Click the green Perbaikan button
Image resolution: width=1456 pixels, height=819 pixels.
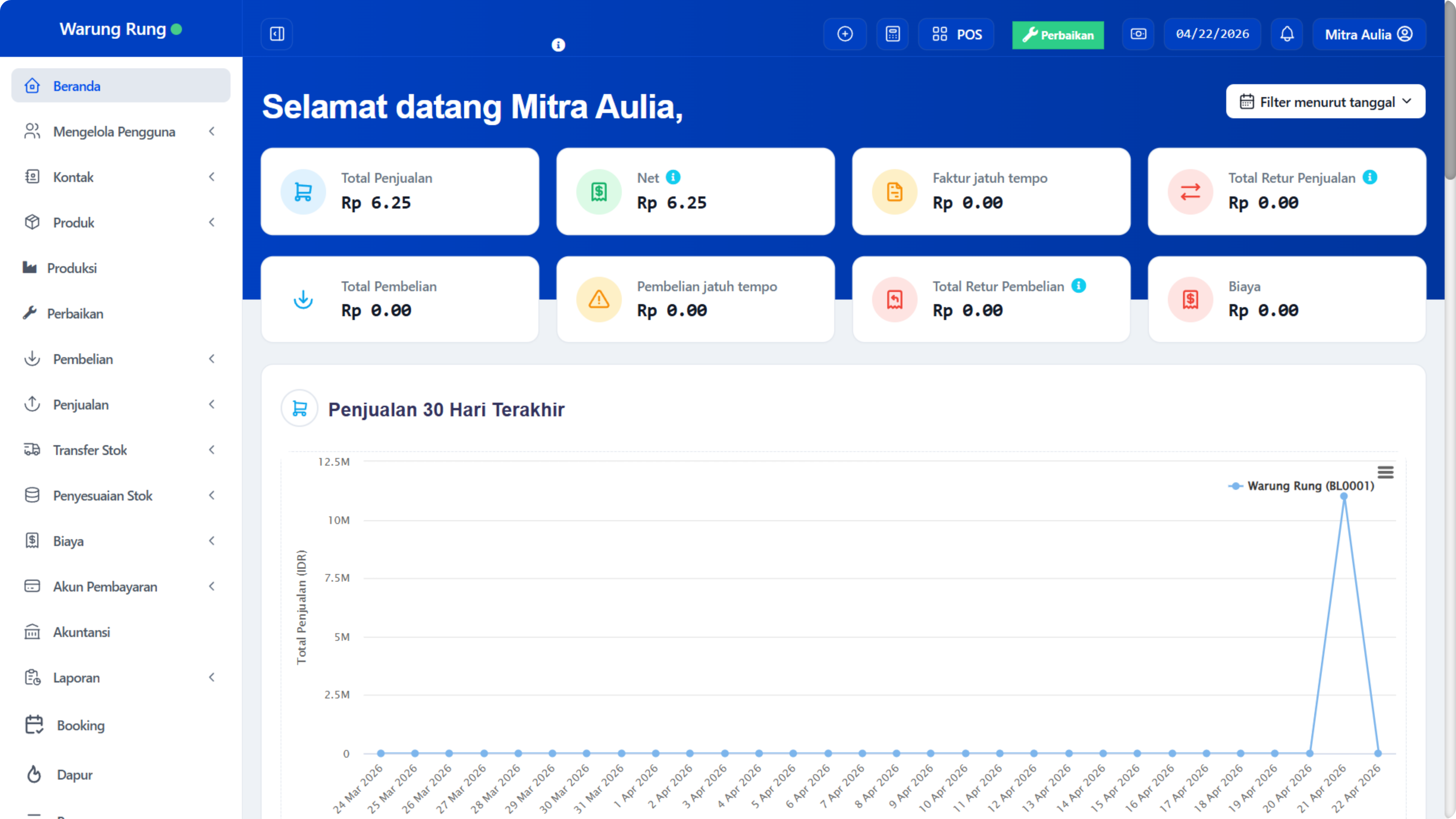[x=1057, y=35]
